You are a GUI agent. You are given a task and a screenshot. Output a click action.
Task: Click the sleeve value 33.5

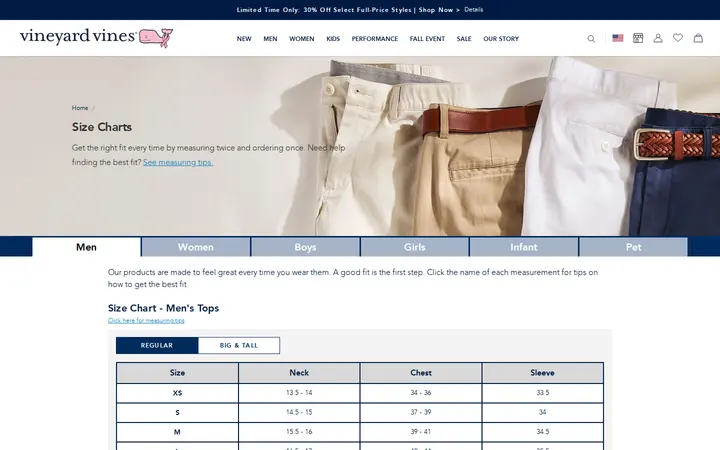tap(542, 393)
